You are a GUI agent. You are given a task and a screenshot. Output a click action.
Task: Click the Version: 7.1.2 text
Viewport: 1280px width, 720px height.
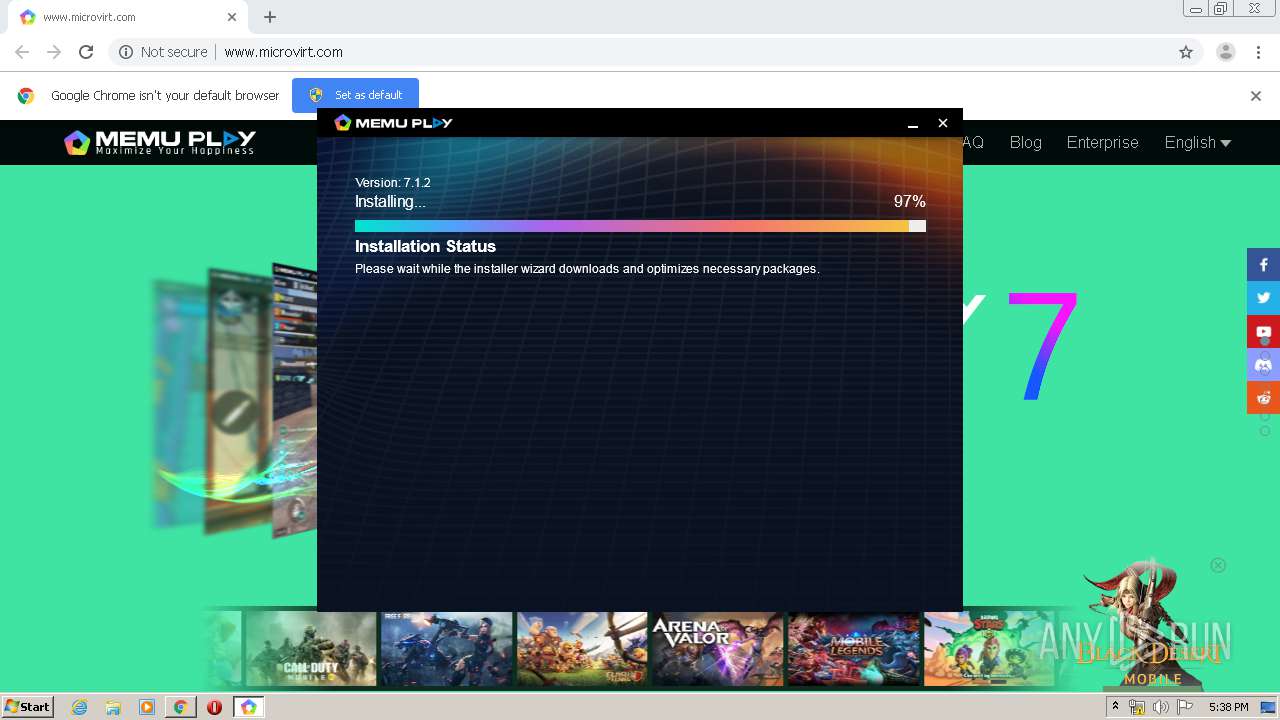(x=393, y=183)
